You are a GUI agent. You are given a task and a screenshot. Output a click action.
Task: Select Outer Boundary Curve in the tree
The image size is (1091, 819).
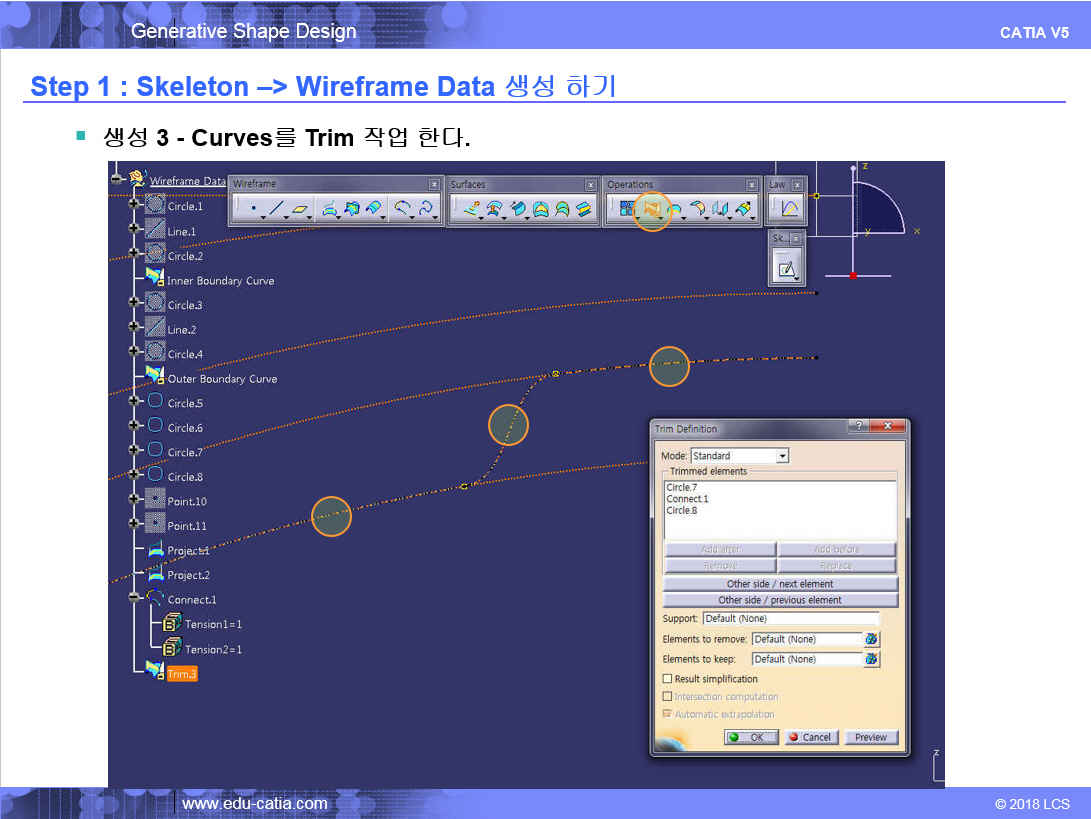(x=222, y=379)
